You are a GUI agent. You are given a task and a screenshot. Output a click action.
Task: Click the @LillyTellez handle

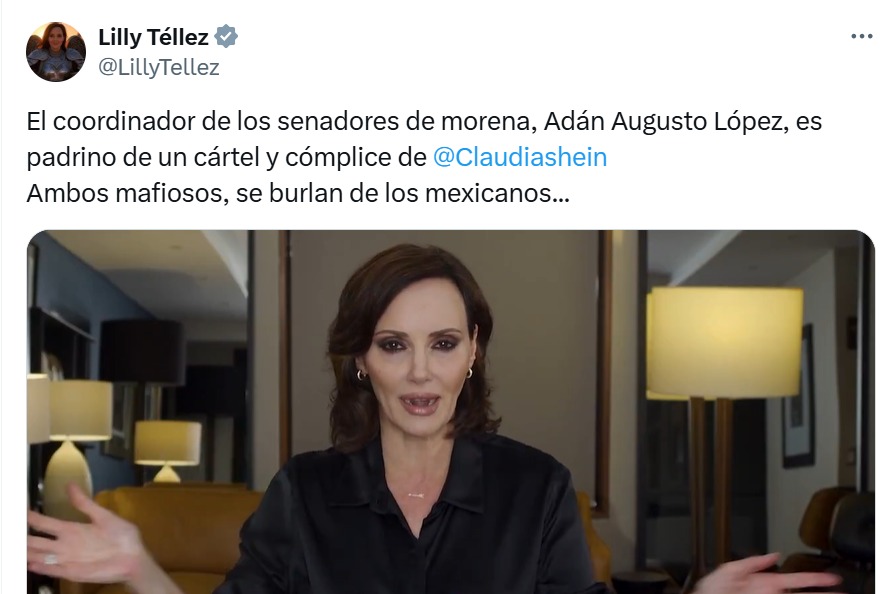tap(159, 67)
